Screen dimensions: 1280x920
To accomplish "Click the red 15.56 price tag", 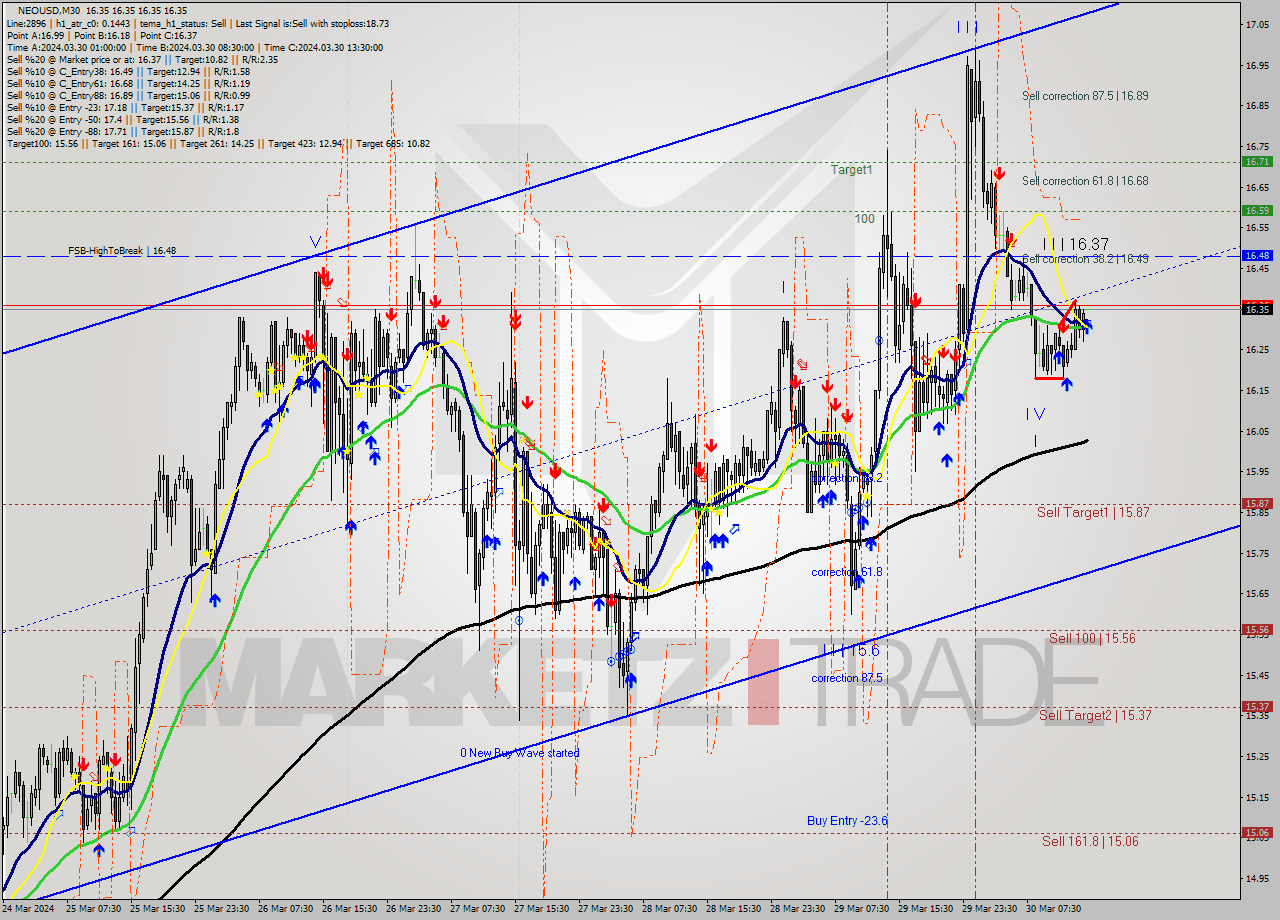I will click(x=1257, y=629).
